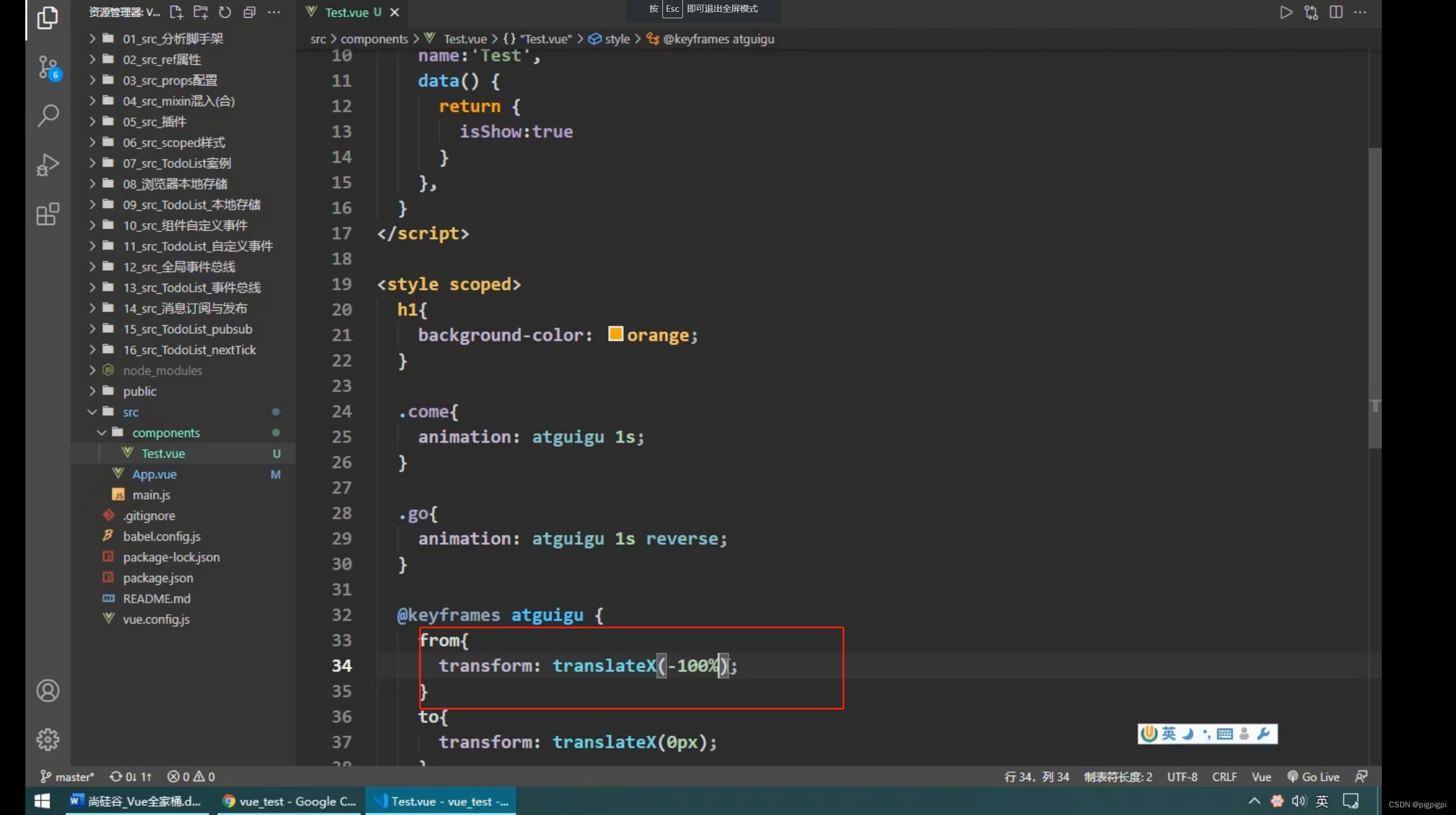Viewport: 1456px width, 815px height.
Task: Select the Test.vue editor tab
Action: 352,12
